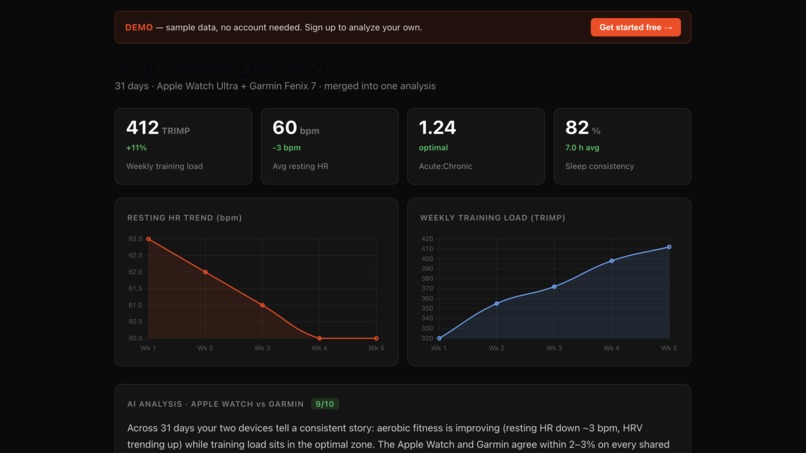The width and height of the screenshot is (806, 453).
Task: Select the DEMO label in the banner
Action: (139, 27)
